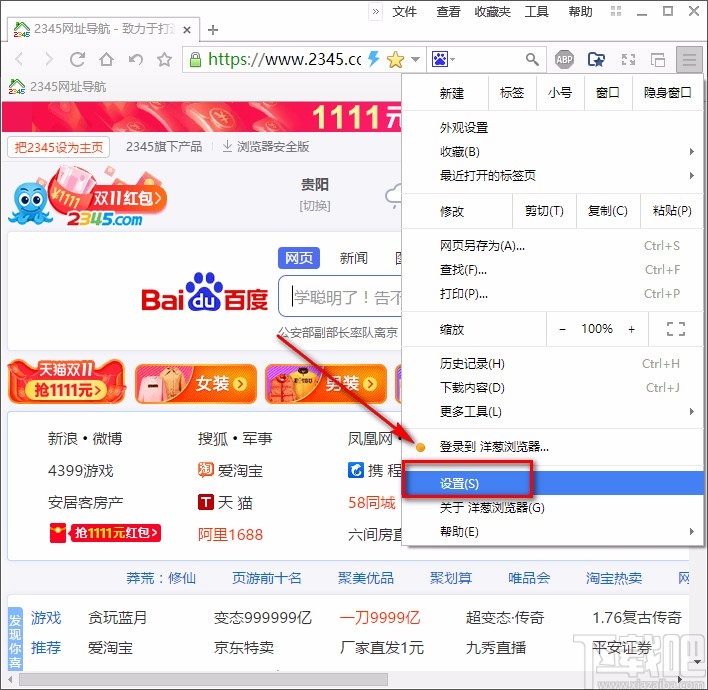Expand the 帮助(E) submenu
The image size is (708, 690).
[x=552, y=532]
